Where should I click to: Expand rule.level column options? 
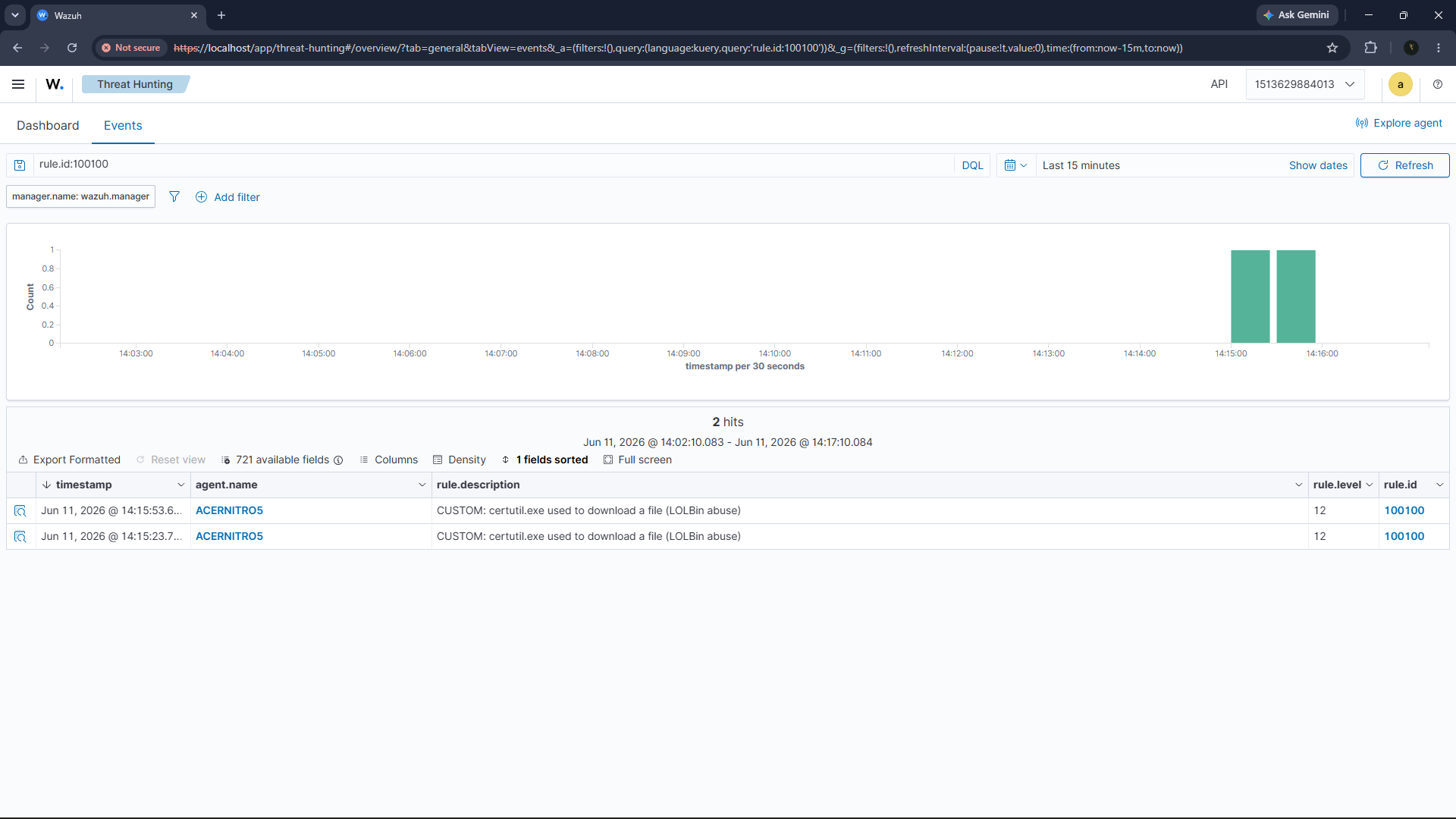coord(1369,485)
